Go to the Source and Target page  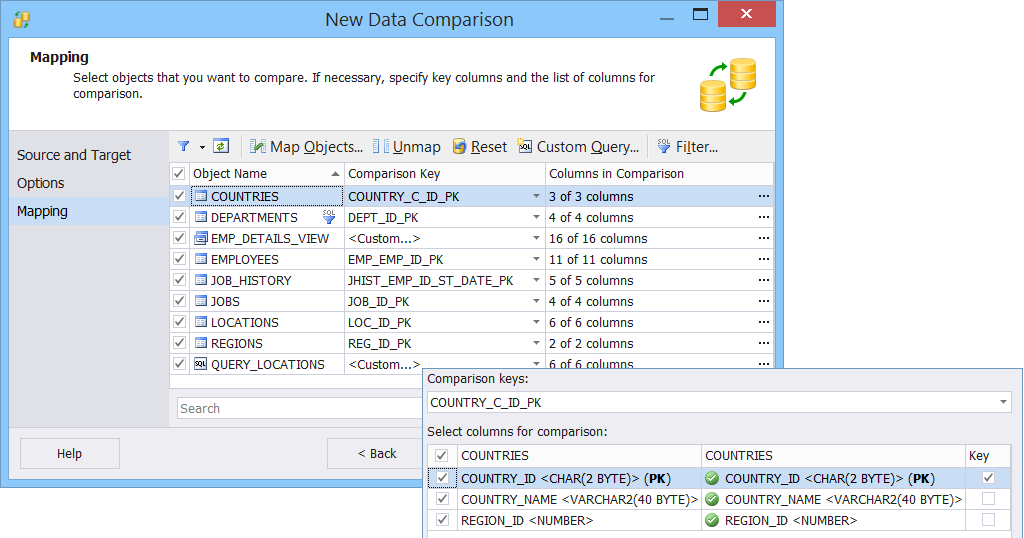74,155
